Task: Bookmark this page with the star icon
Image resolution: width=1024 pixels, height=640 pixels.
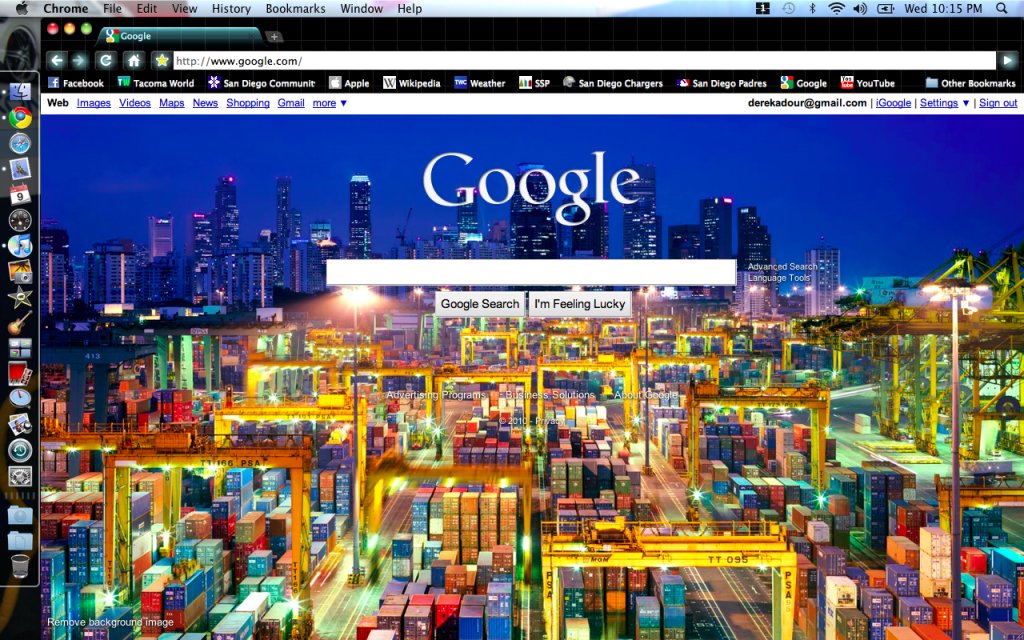Action: click(161, 61)
